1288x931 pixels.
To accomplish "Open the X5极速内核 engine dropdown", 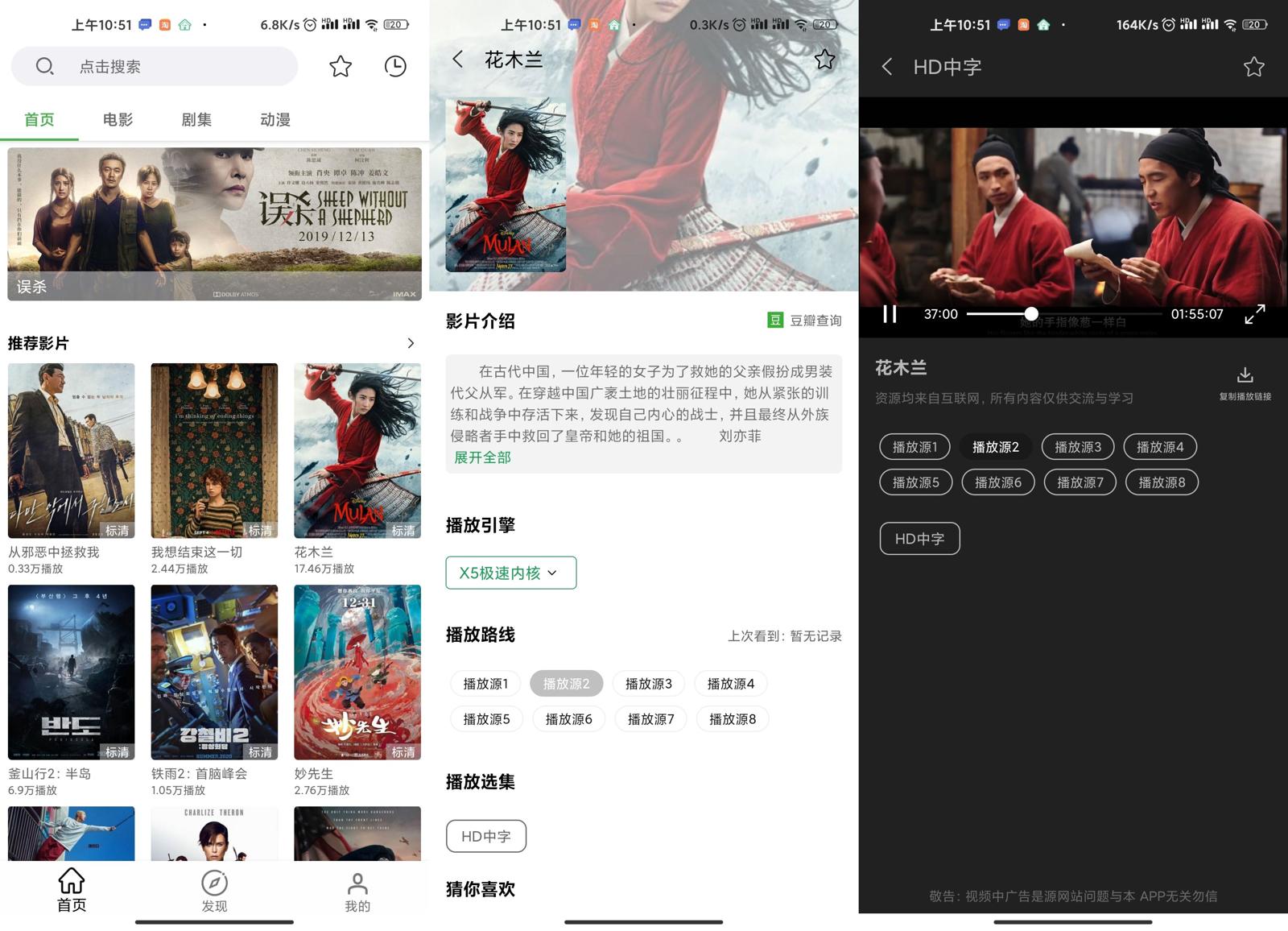I will 510,573.
